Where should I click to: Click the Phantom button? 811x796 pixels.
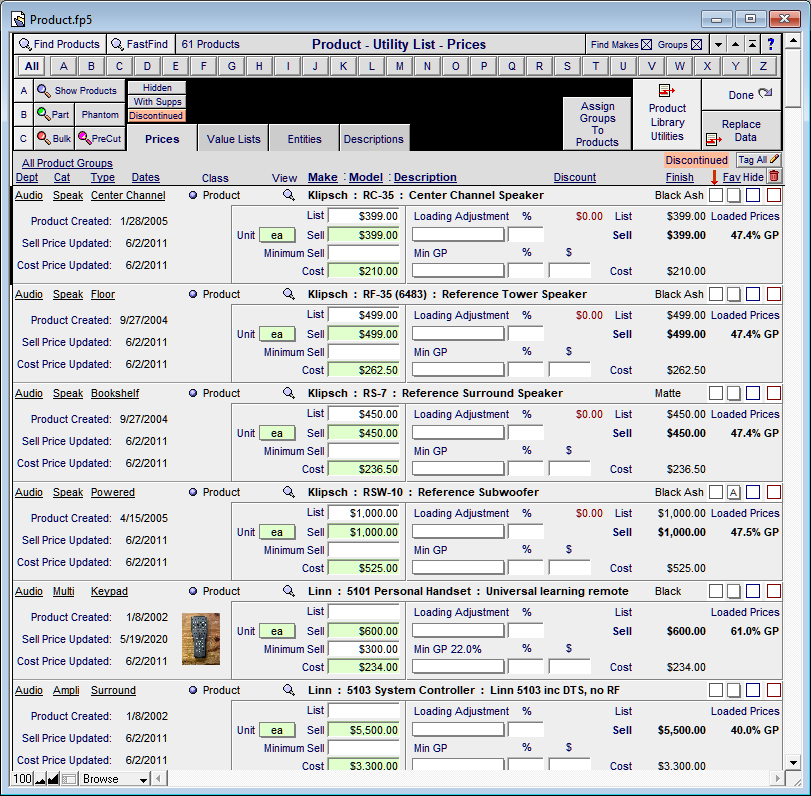(100, 114)
